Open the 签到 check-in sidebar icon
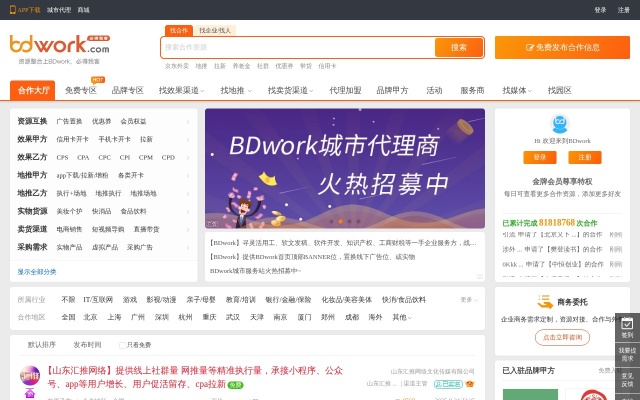 click(x=627, y=329)
